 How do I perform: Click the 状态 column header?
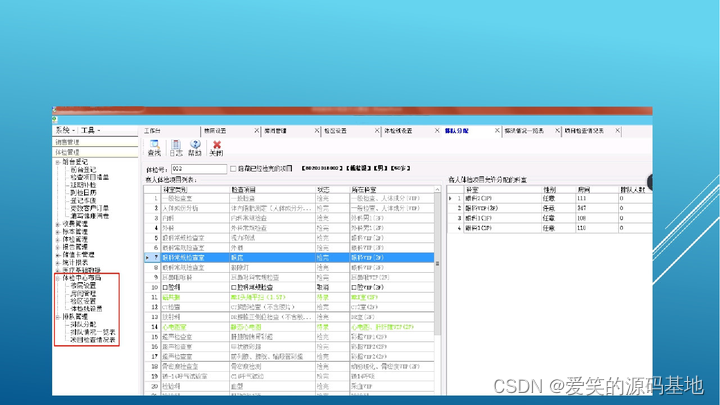coord(332,189)
